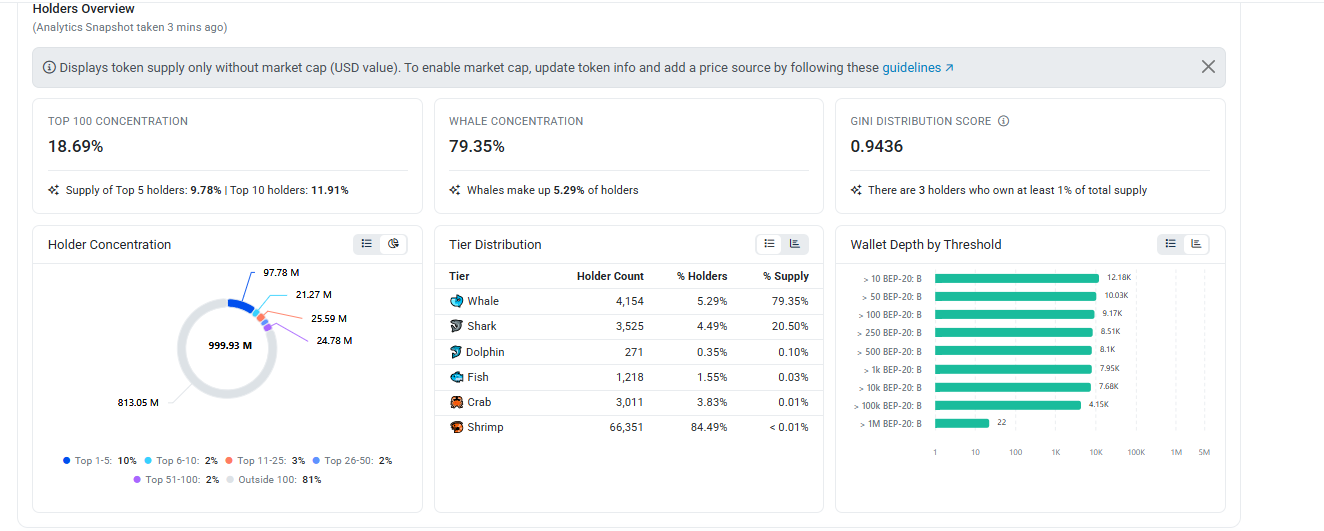
Task: Show Tier Distribution as table list
Action: point(769,244)
